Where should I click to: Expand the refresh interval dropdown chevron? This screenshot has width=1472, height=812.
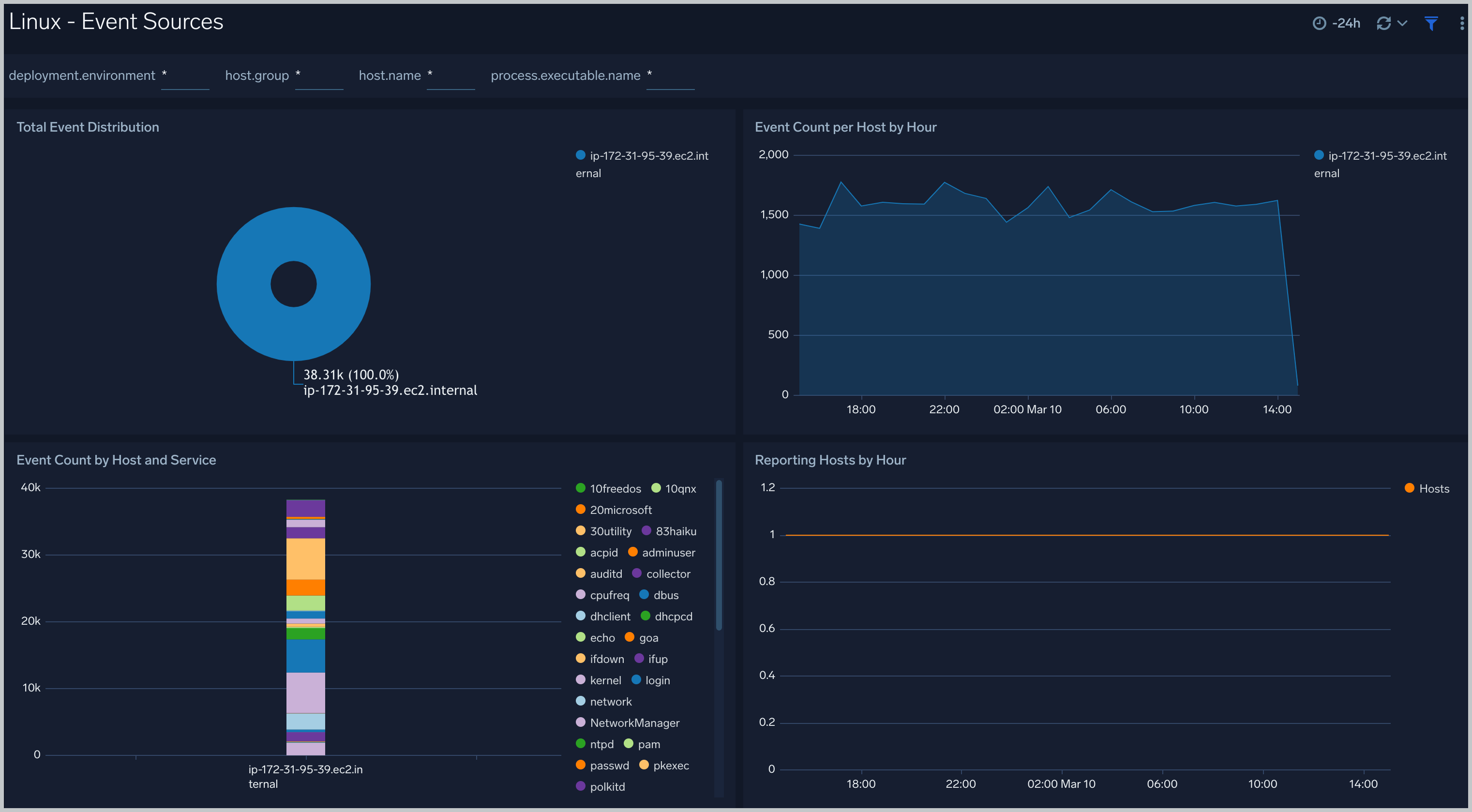pyautogui.click(x=1402, y=23)
